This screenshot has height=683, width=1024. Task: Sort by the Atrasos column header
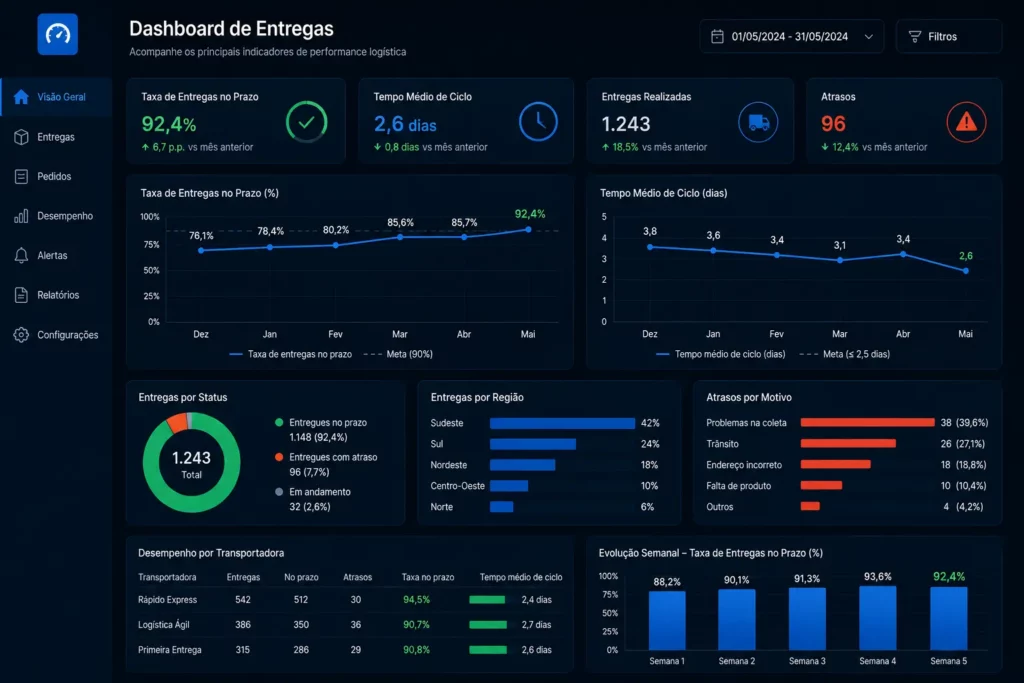[x=357, y=577]
